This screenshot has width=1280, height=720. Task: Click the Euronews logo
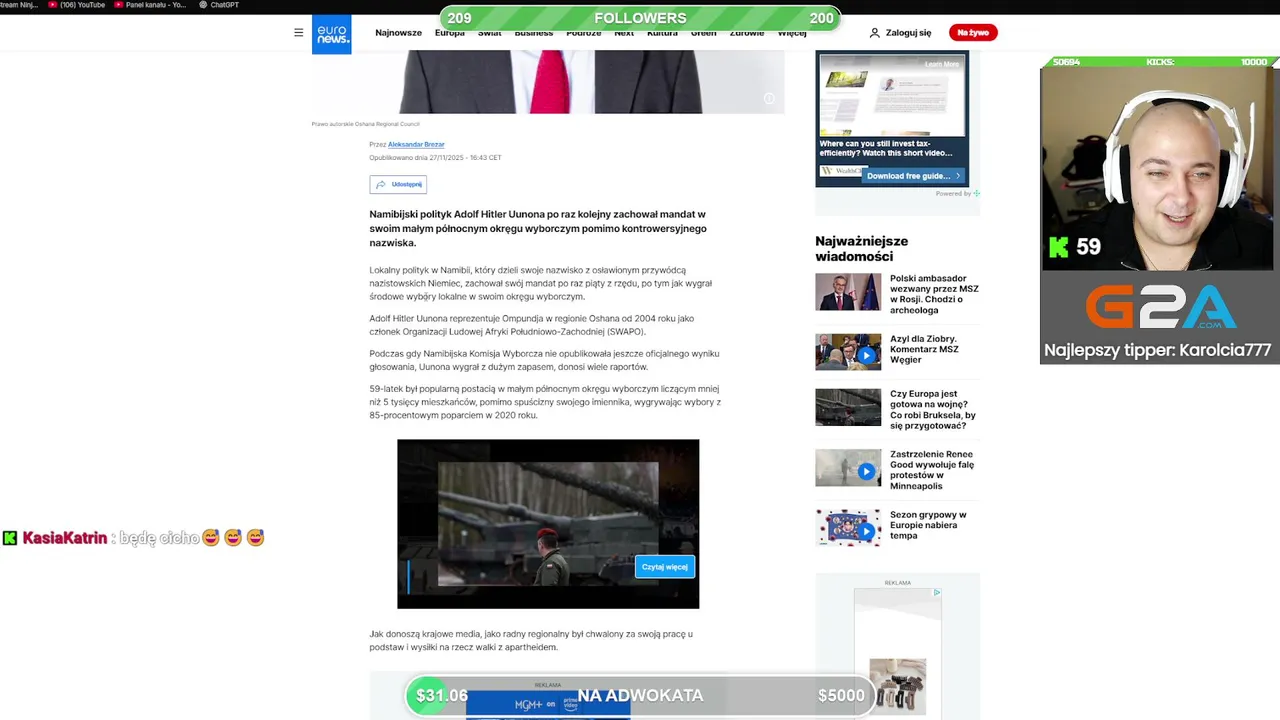click(331, 35)
